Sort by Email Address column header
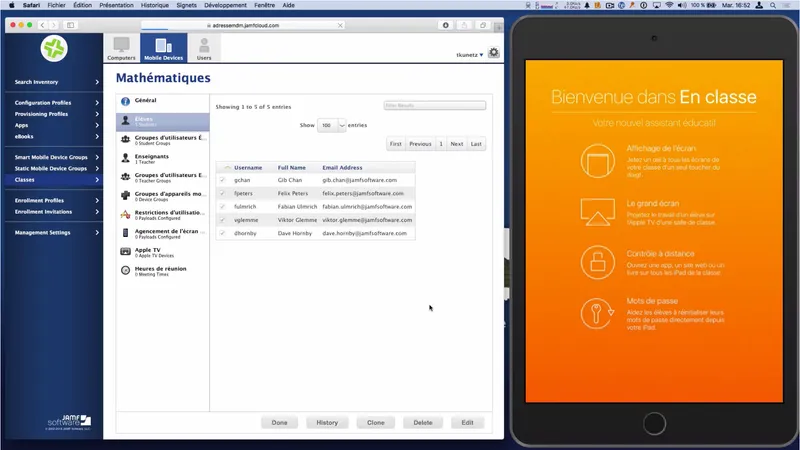 (342, 167)
